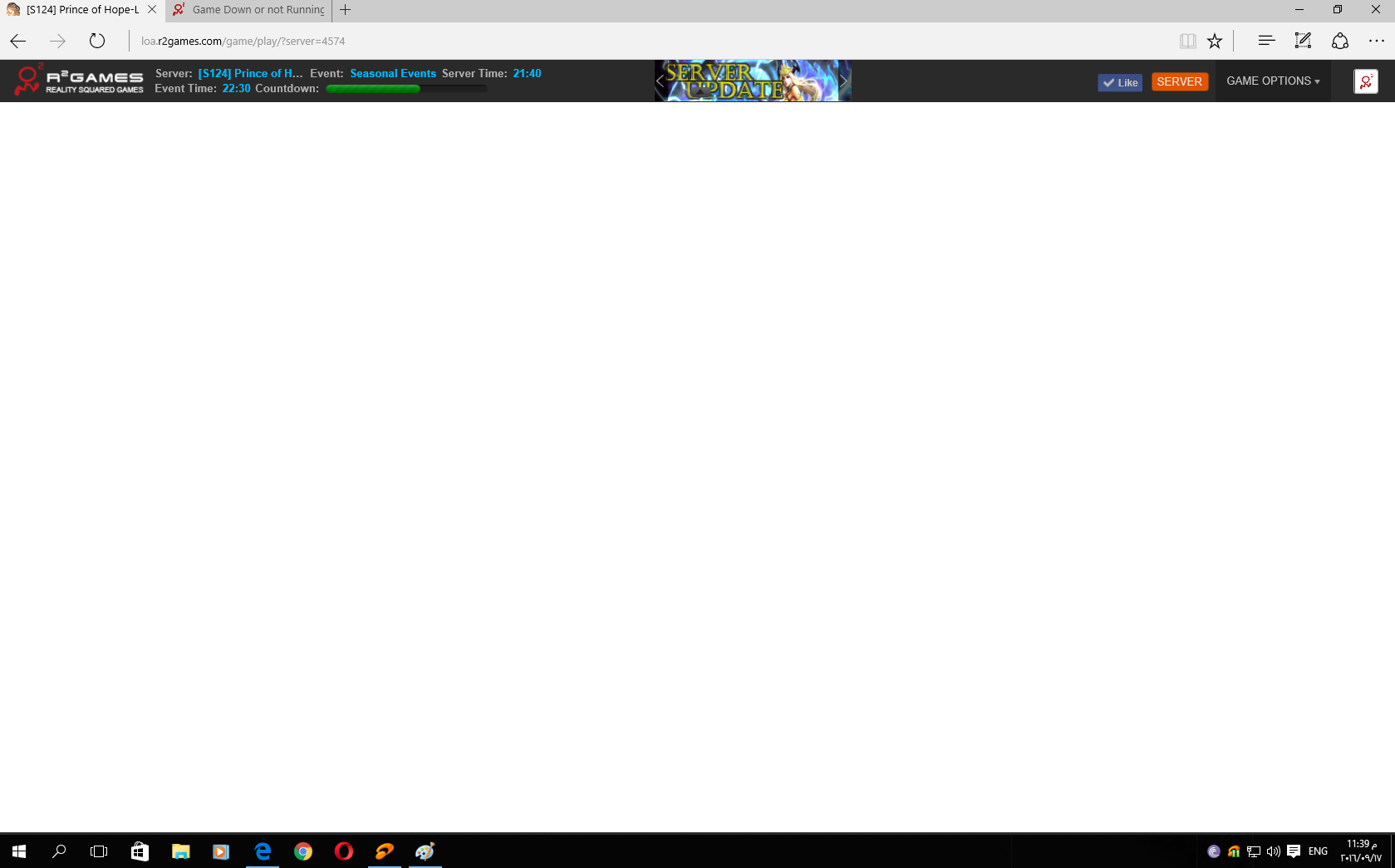Screen dimensions: 1395x868
Task: Show next banner with right arrow
Action: (843, 81)
